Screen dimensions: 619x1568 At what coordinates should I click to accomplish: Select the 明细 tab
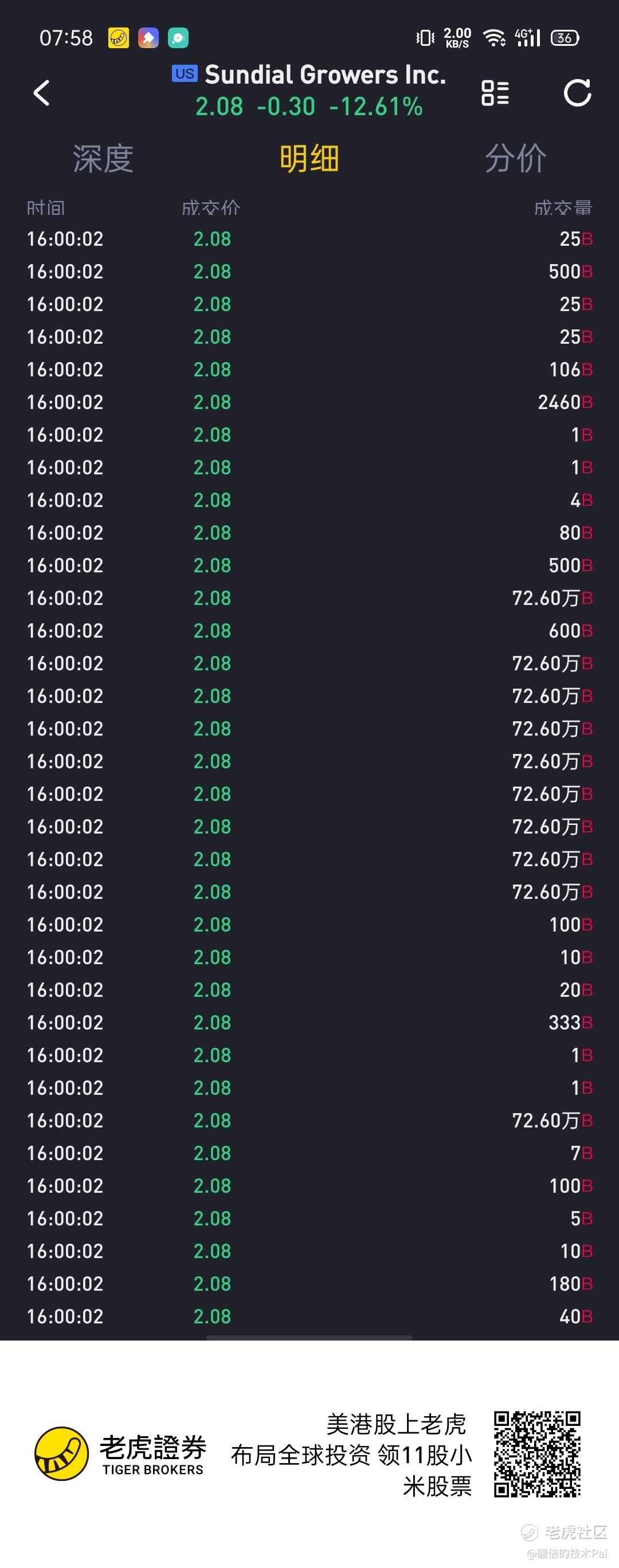309,159
